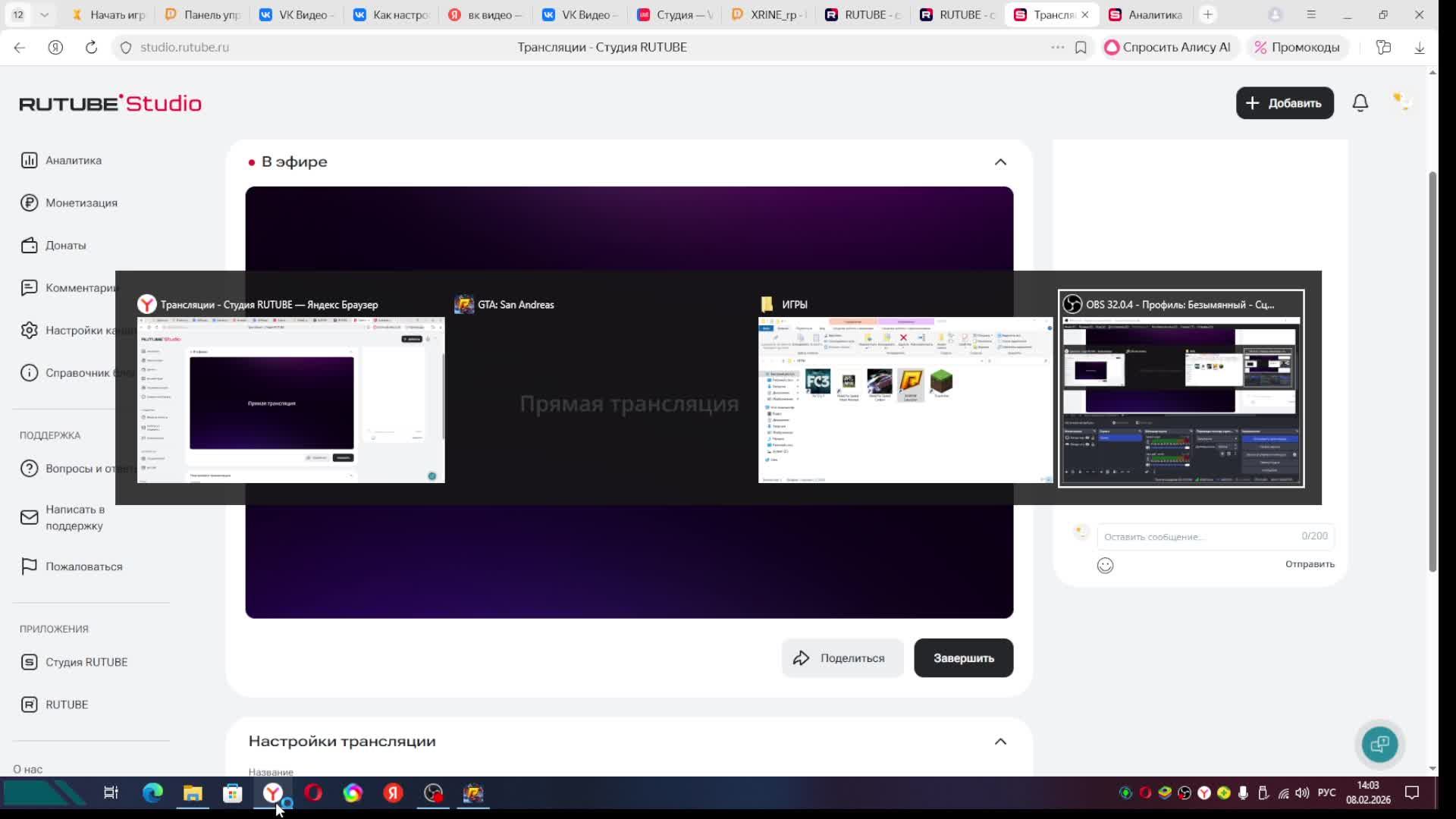Open the tab list dropdown arrow

click(44, 14)
